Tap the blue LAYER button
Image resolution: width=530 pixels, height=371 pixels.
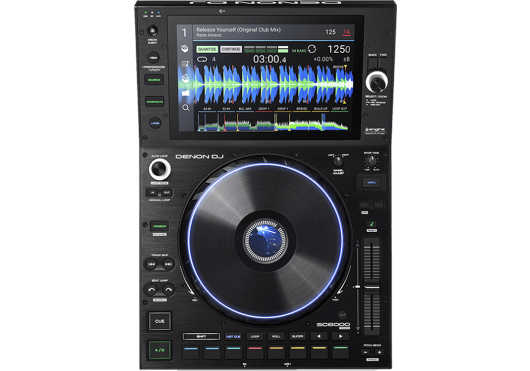click(x=155, y=123)
